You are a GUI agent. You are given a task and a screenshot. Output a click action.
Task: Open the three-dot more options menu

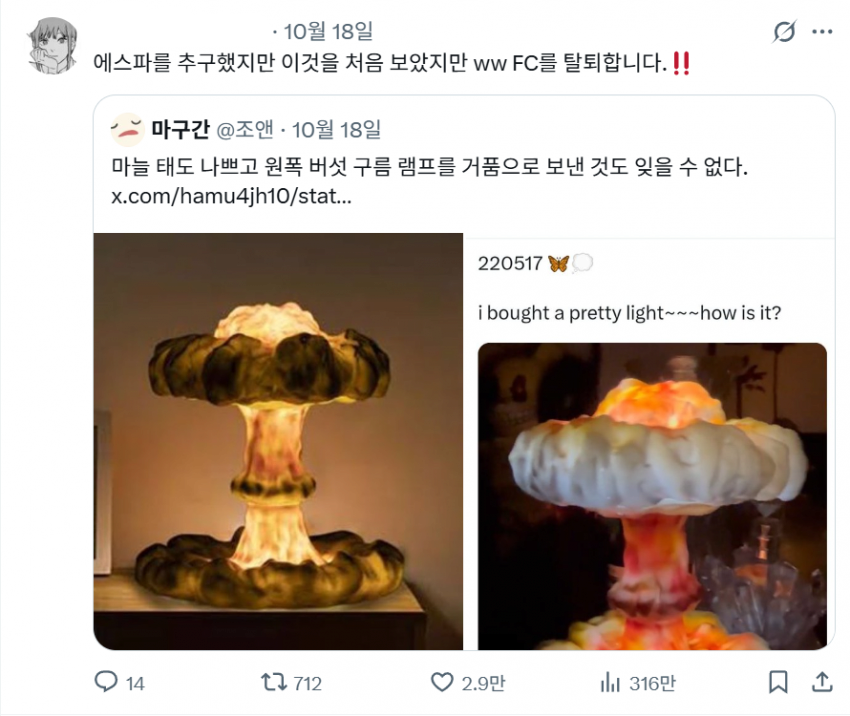[x=822, y=31]
